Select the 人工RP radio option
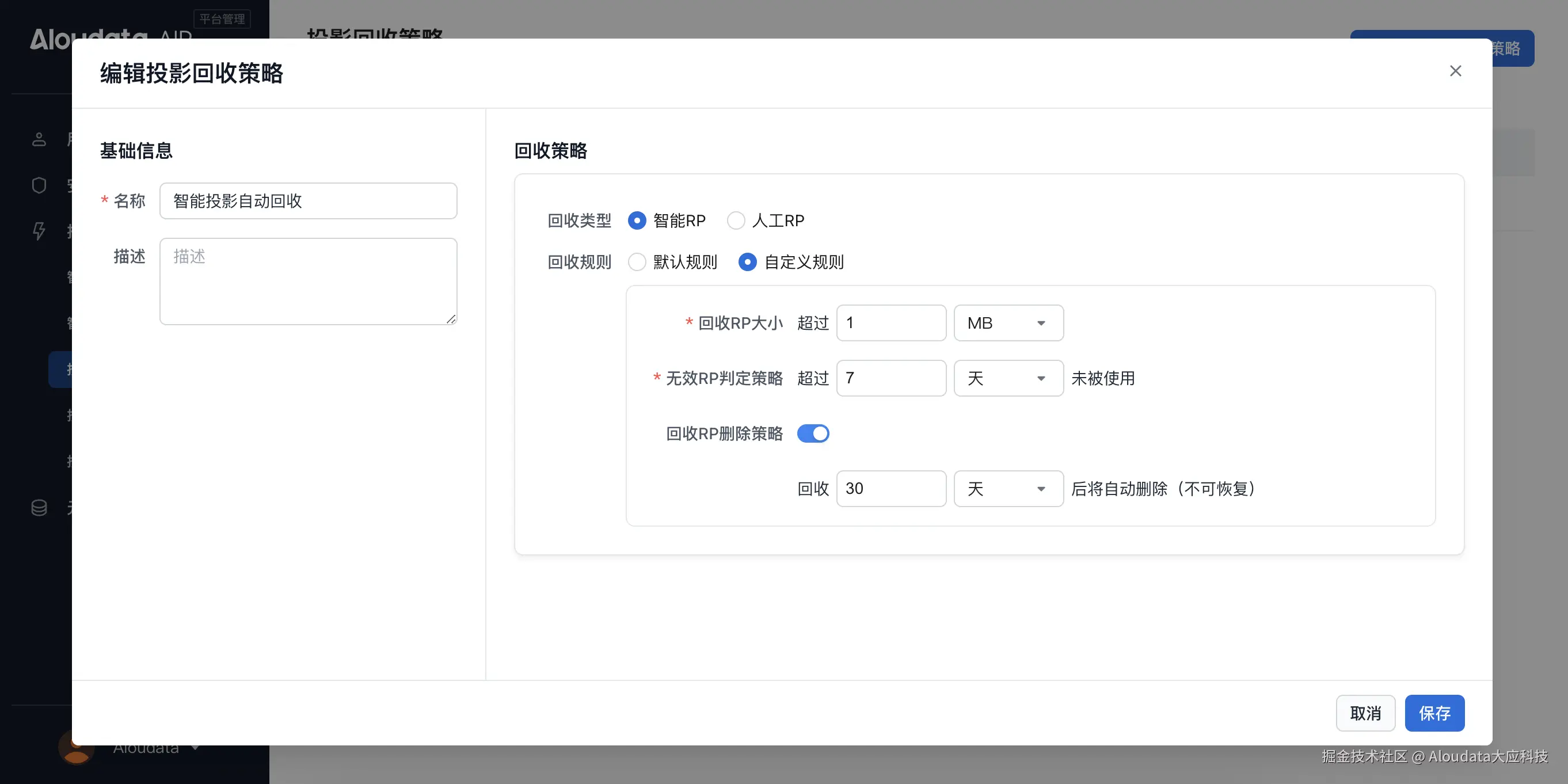 [x=736, y=220]
